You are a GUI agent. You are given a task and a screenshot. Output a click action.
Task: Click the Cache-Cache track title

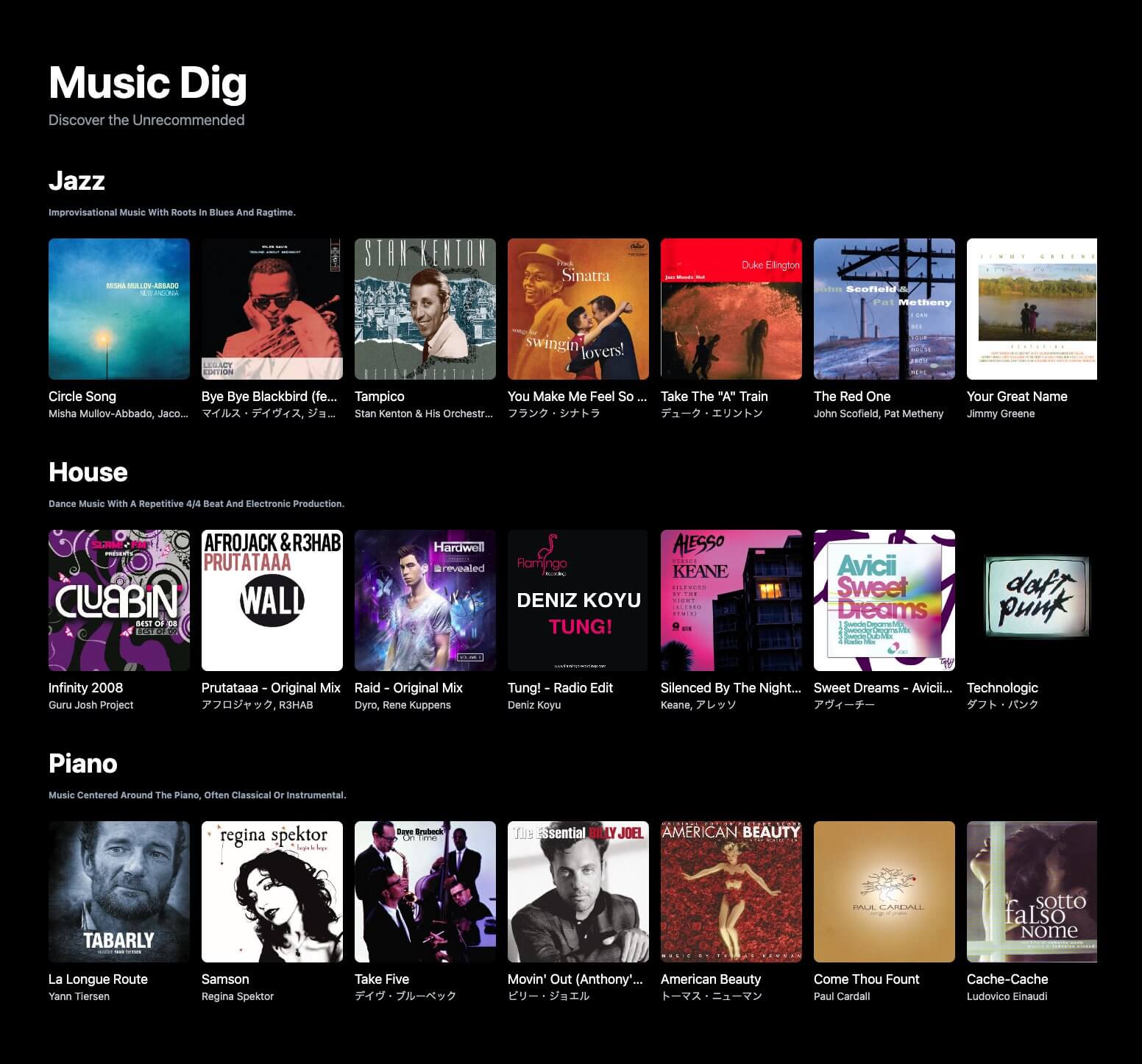pos(1007,979)
